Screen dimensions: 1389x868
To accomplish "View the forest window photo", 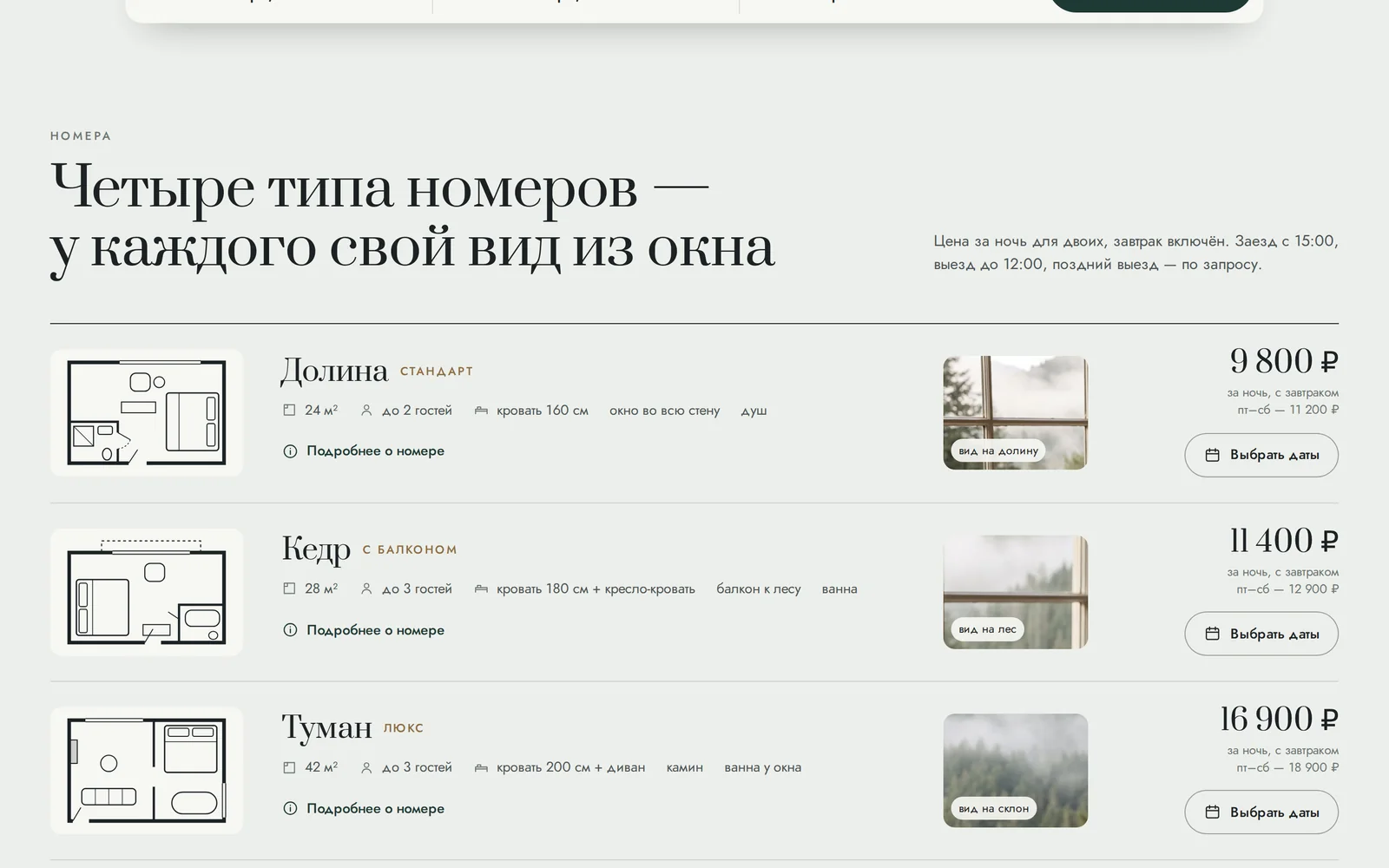I will pyautogui.click(x=1016, y=592).
